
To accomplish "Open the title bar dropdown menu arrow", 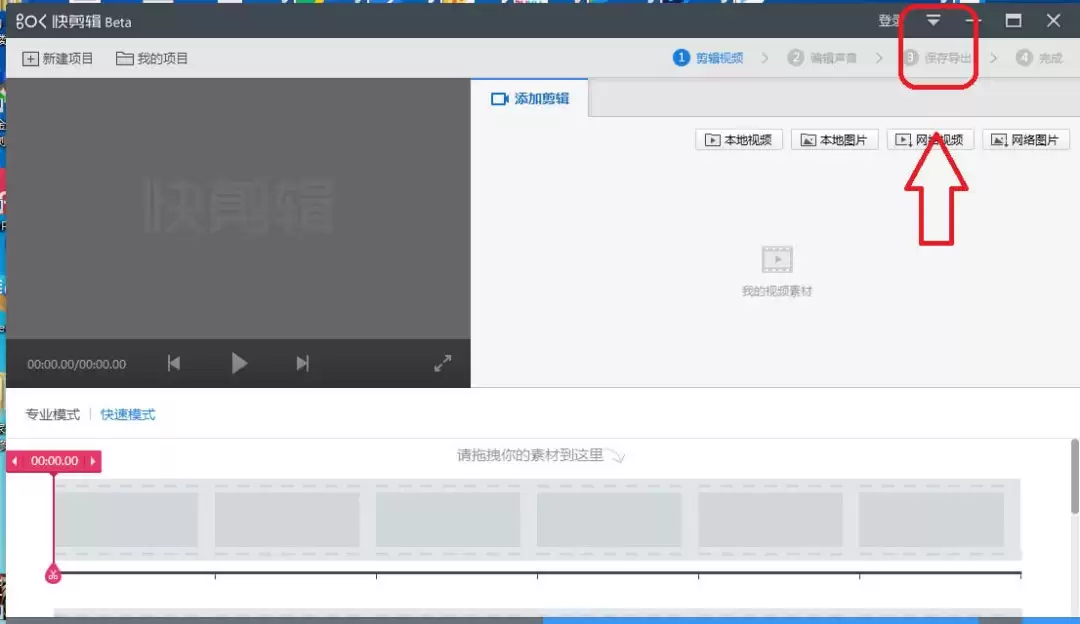I will coord(933,21).
